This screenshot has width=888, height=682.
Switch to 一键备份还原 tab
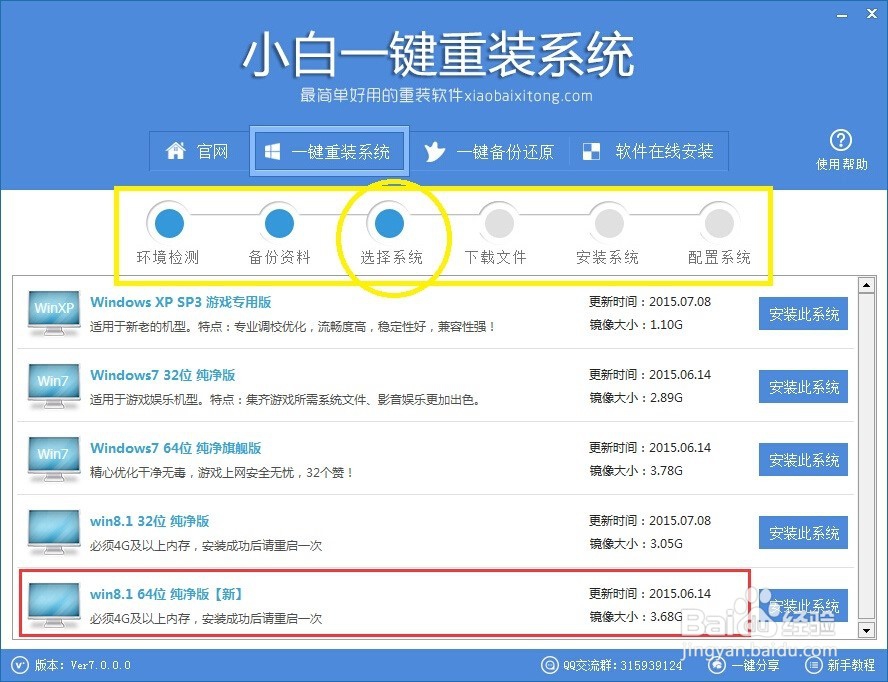pos(489,152)
